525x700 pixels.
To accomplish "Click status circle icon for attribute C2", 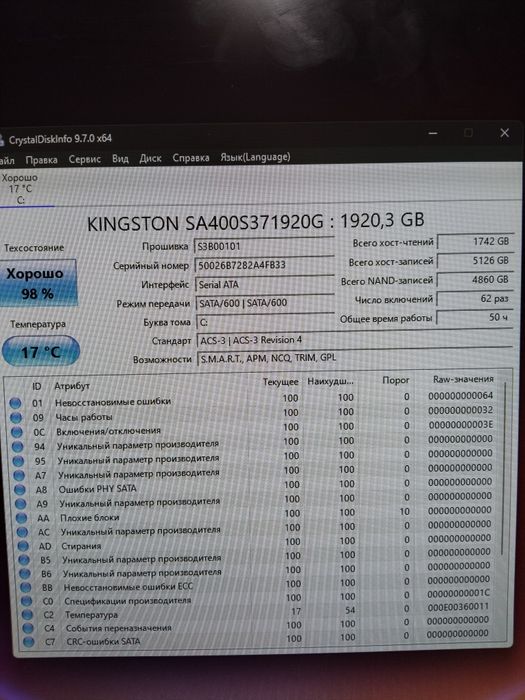I will 28,615.
